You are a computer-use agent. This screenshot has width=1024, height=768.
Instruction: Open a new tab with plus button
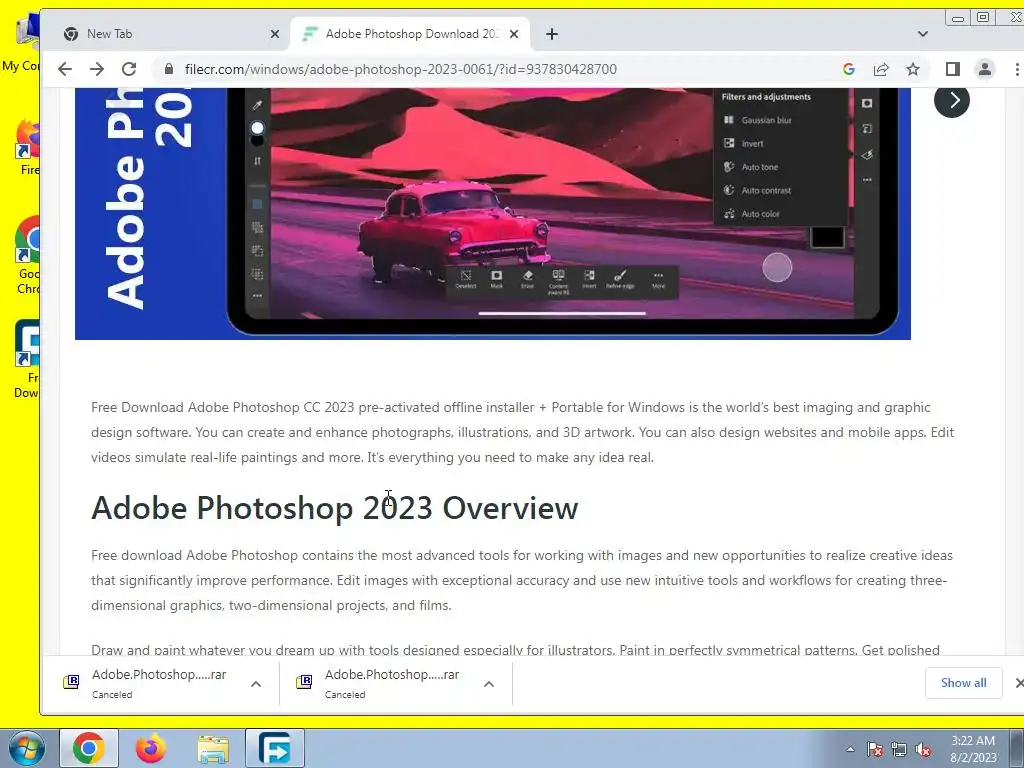[x=552, y=34]
